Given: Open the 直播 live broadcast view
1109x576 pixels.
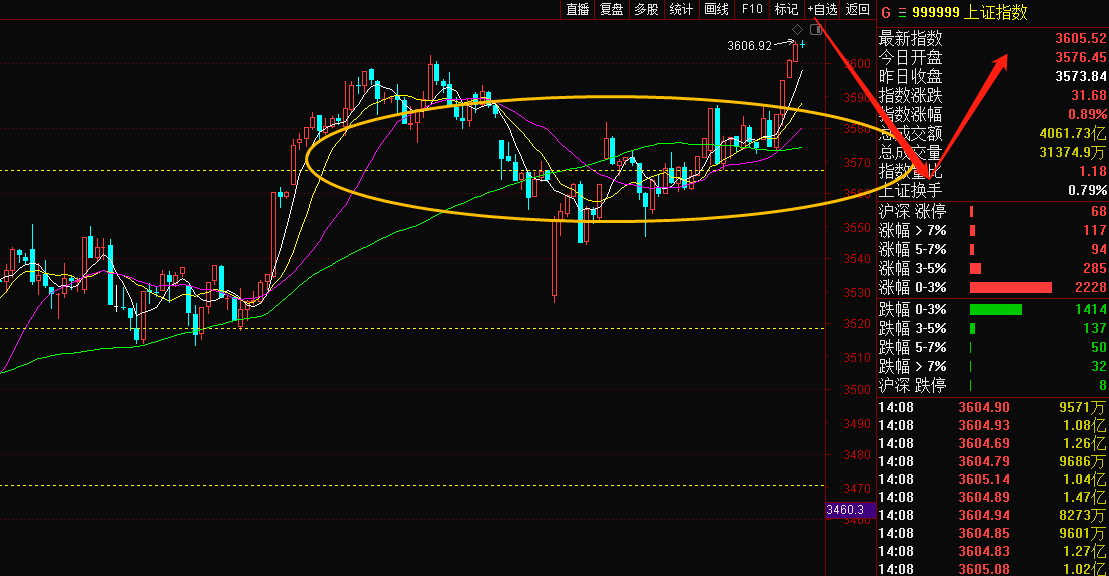Looking at the screenshot, I should click(578, 9).
